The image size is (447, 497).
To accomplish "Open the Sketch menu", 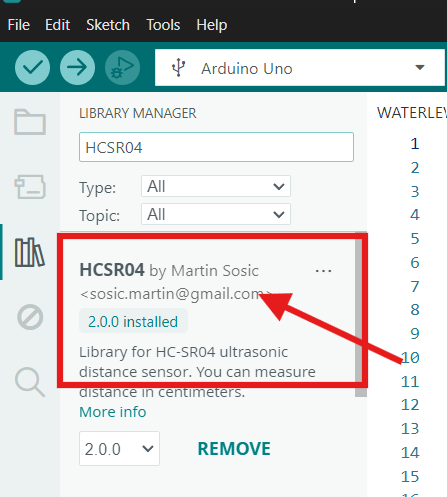I will [x=108, y=25].
